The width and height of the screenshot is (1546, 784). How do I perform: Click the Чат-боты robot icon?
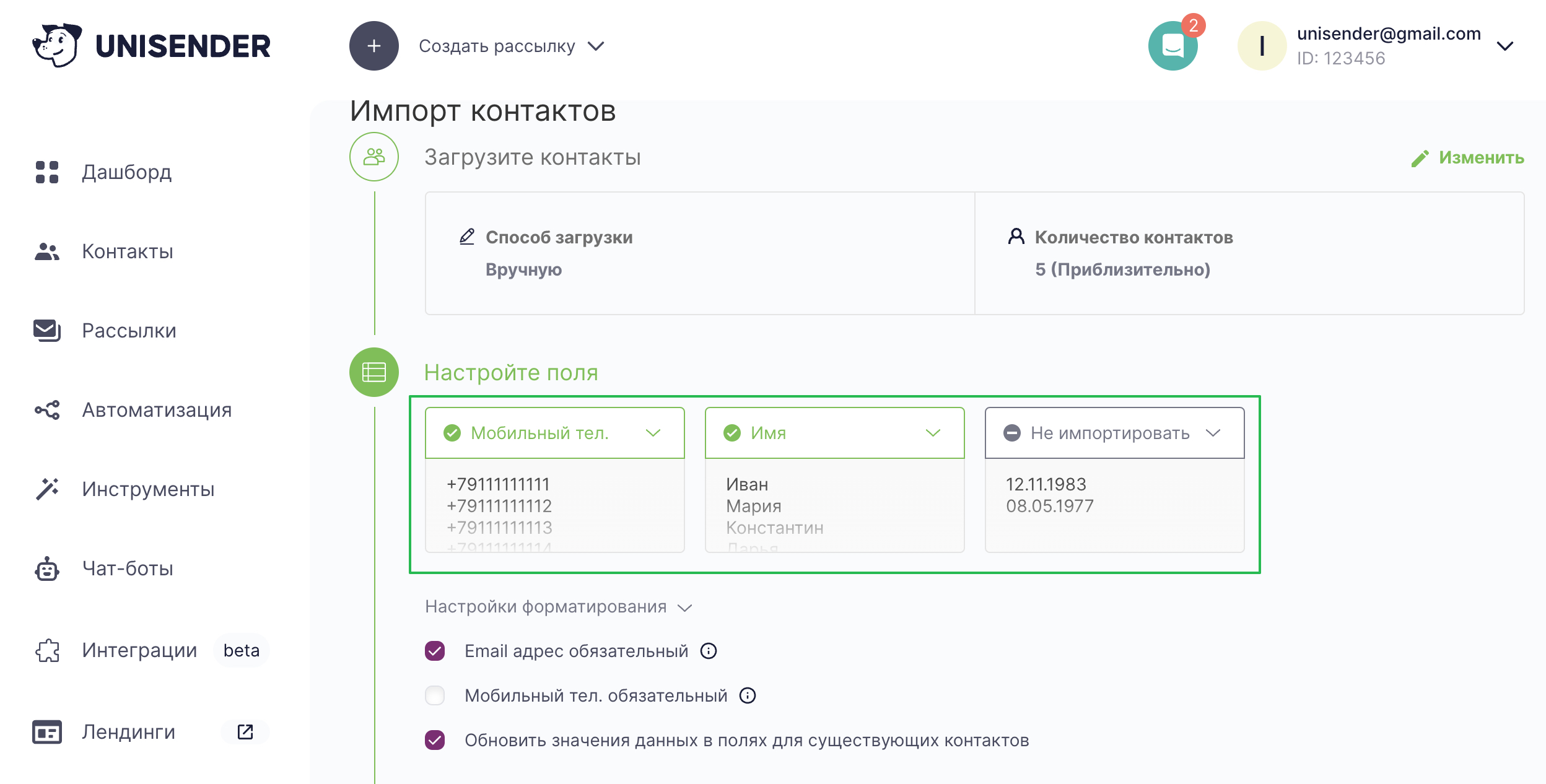tap(47, 568)
